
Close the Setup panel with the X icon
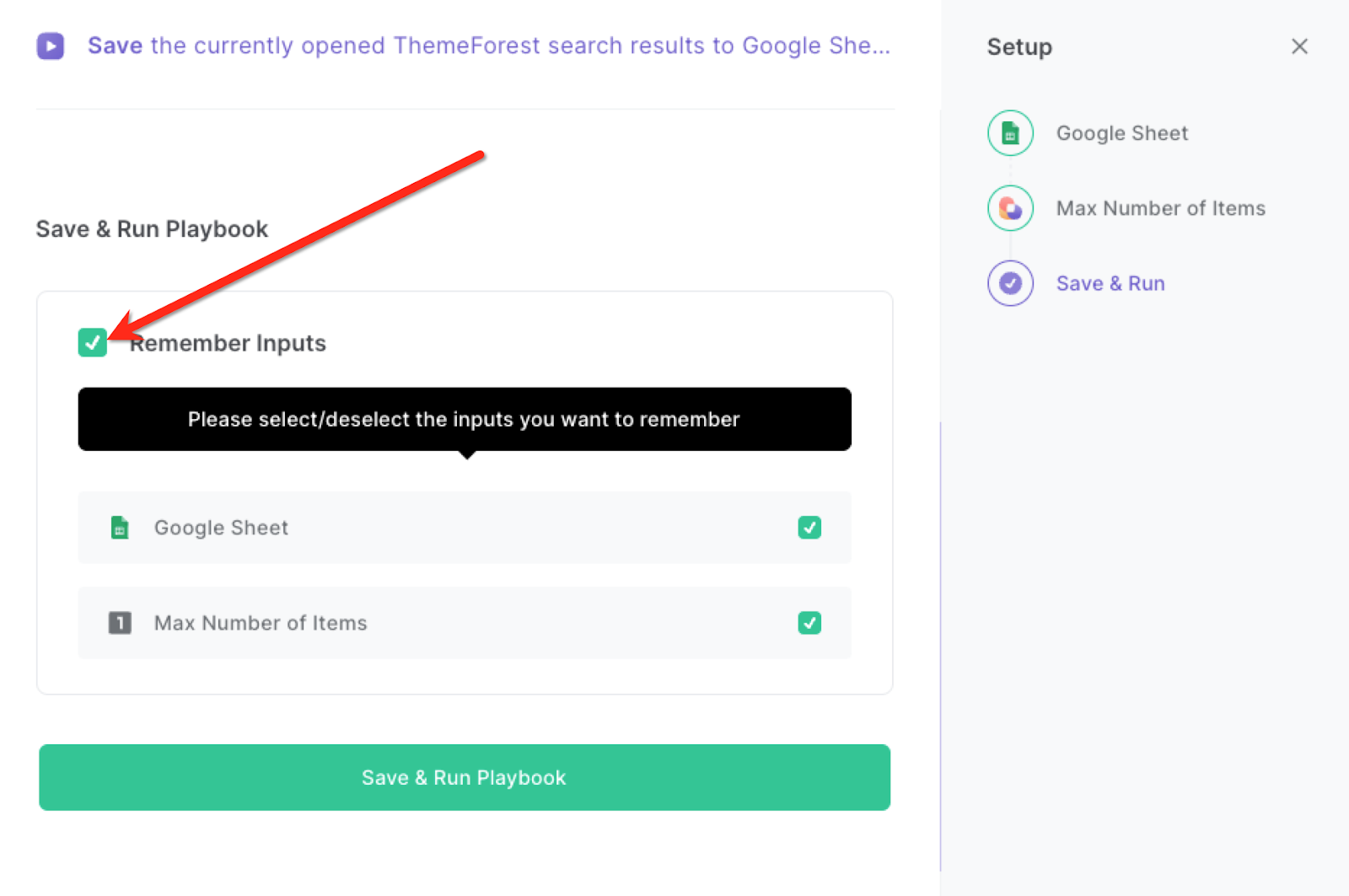click(1299, 46)
